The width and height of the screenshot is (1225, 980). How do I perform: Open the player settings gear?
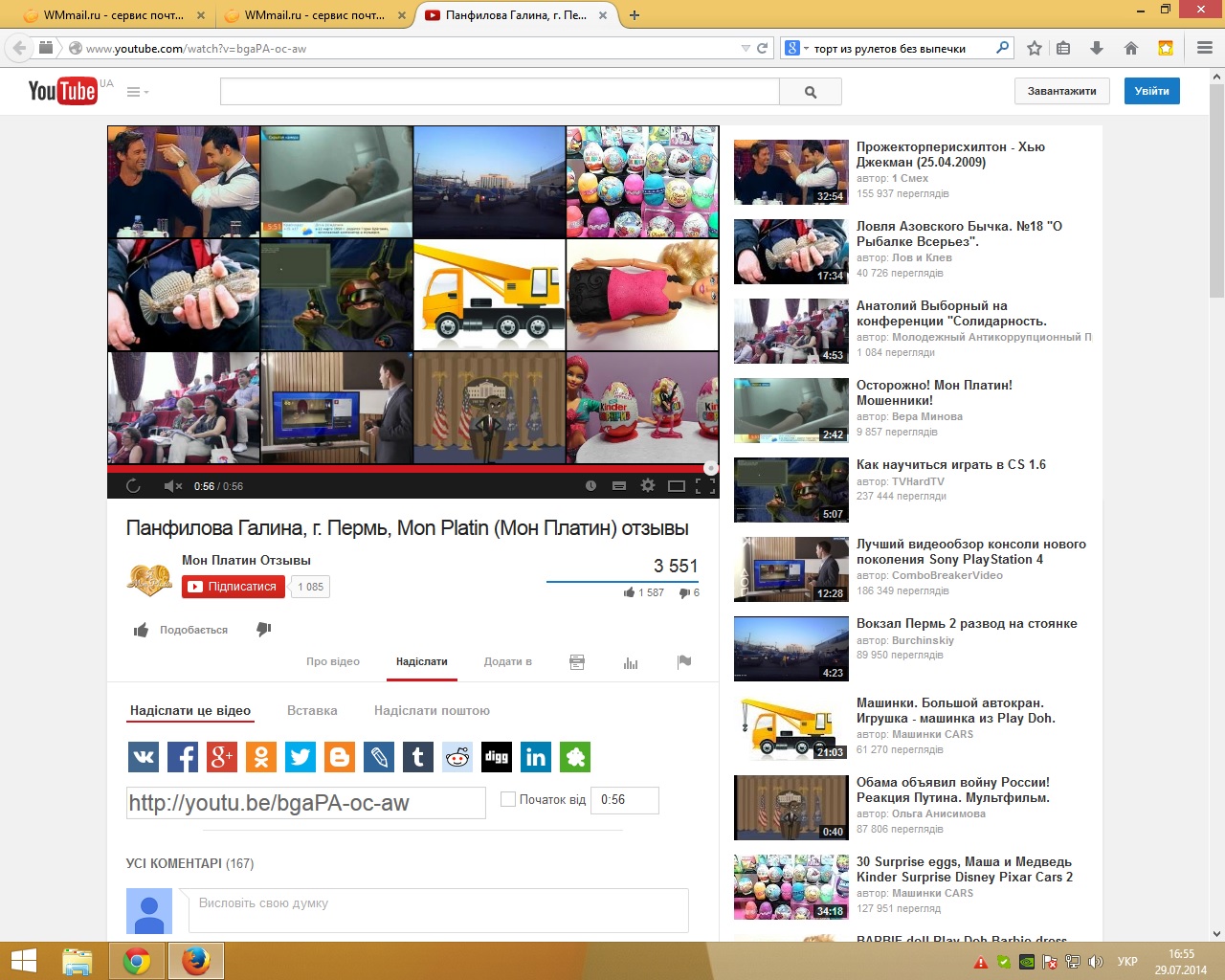point(648,485)
